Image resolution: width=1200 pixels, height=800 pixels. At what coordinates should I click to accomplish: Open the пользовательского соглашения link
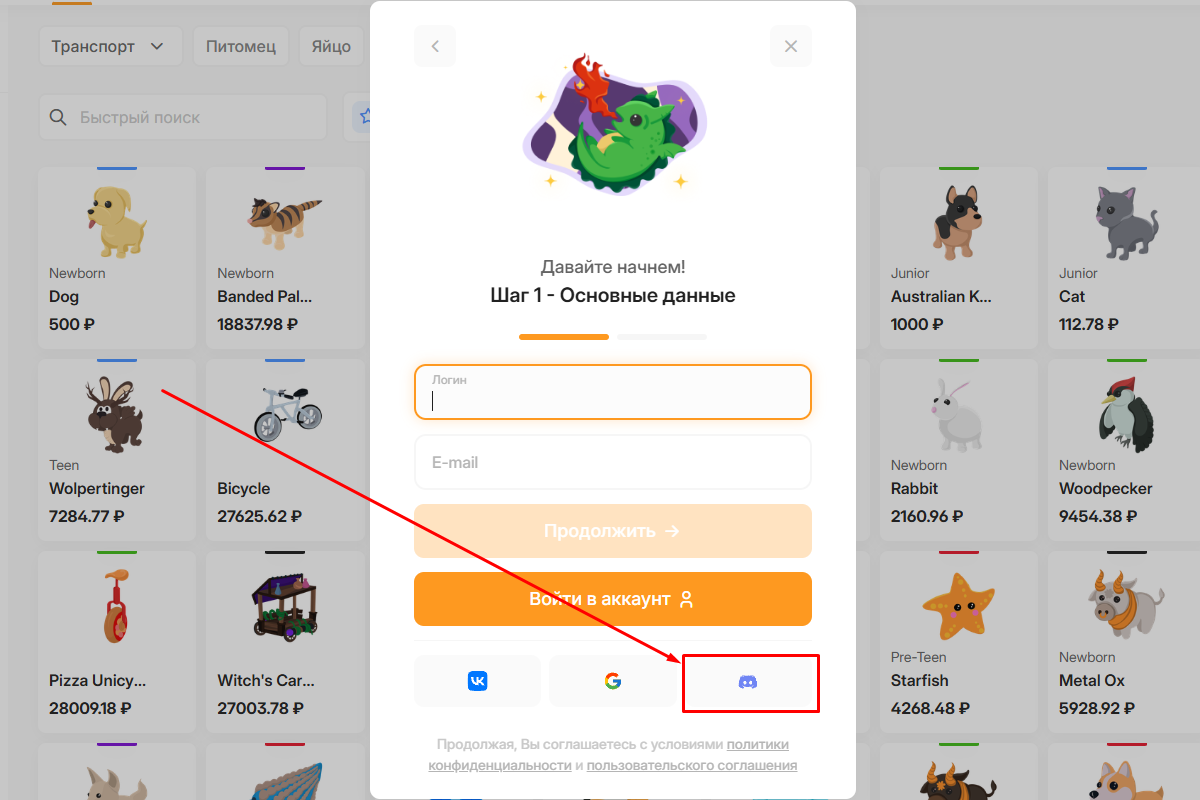click(692, 765)
